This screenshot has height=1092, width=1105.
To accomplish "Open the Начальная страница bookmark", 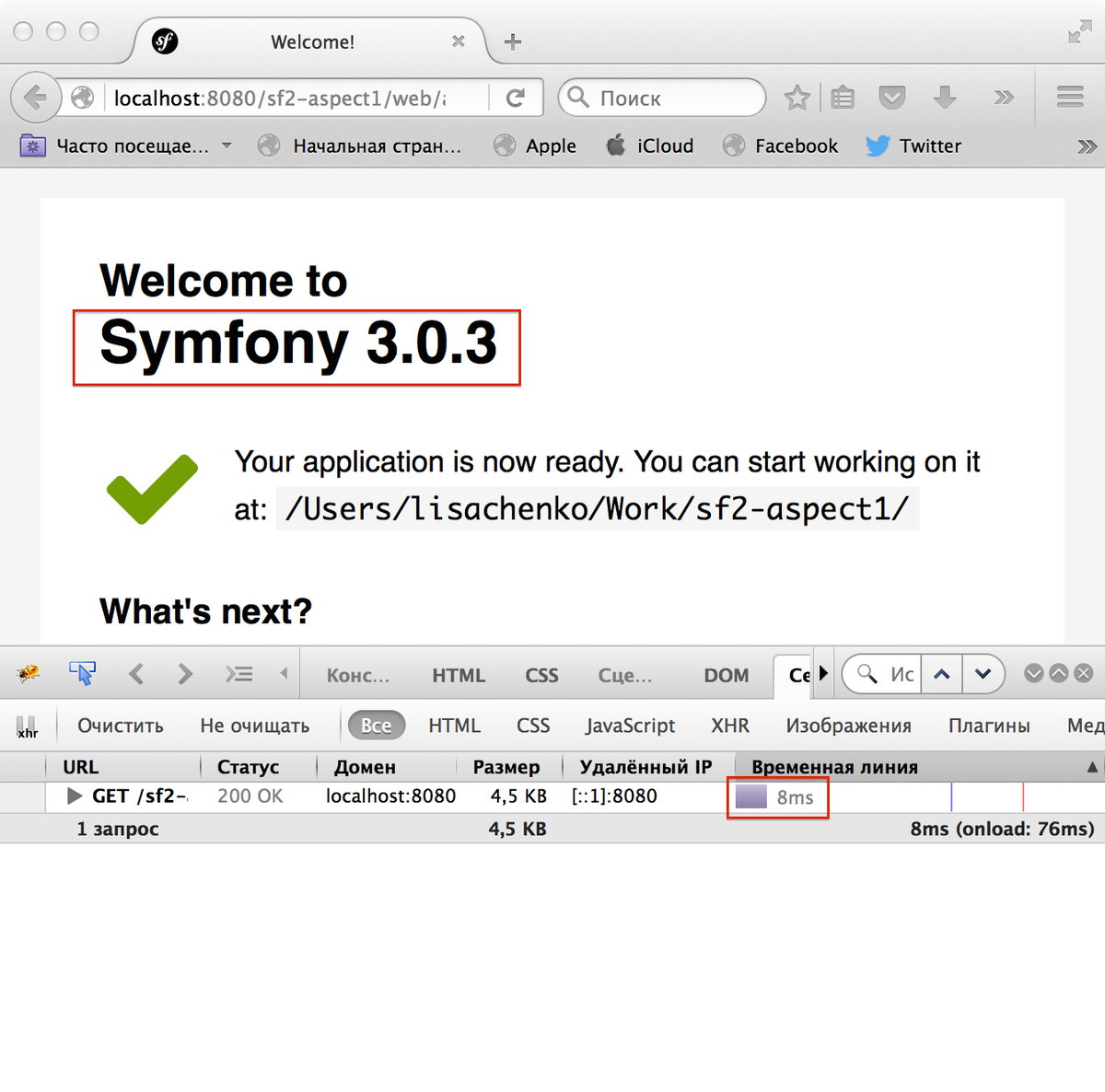I will click(360, 145).
